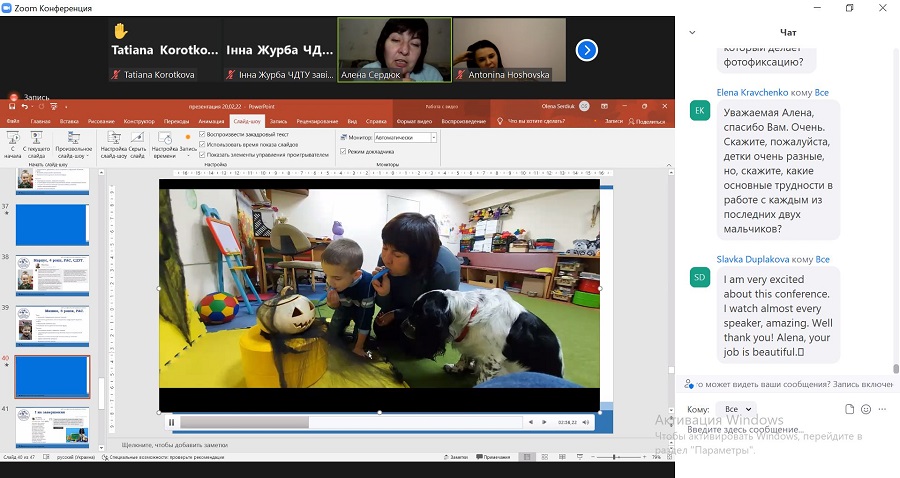This screenshot has height=478, width=900.
Task: Open rehearse timings (Настройка времени)
Action: coord(165,144)
